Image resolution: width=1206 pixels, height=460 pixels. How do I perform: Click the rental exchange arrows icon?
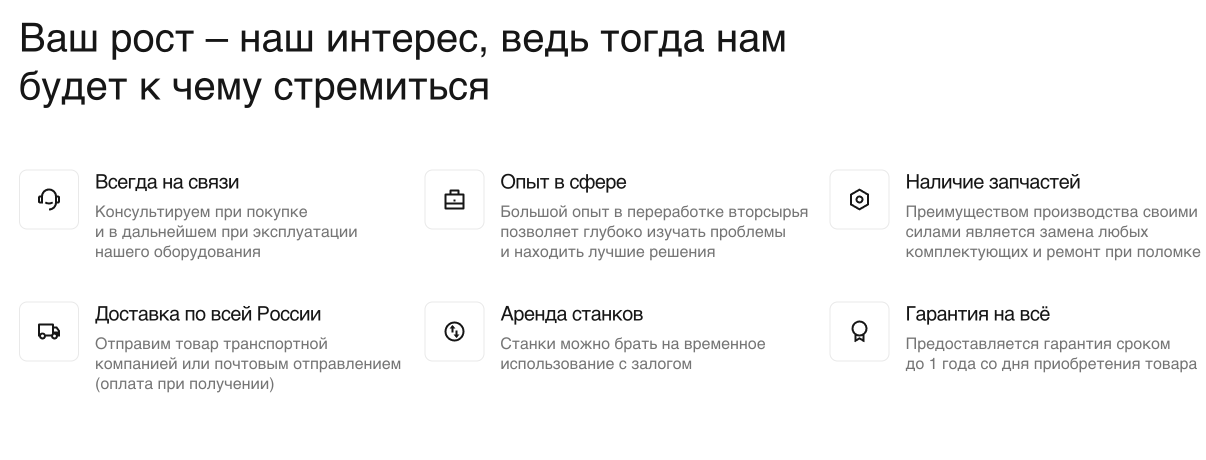pos(454,331)
